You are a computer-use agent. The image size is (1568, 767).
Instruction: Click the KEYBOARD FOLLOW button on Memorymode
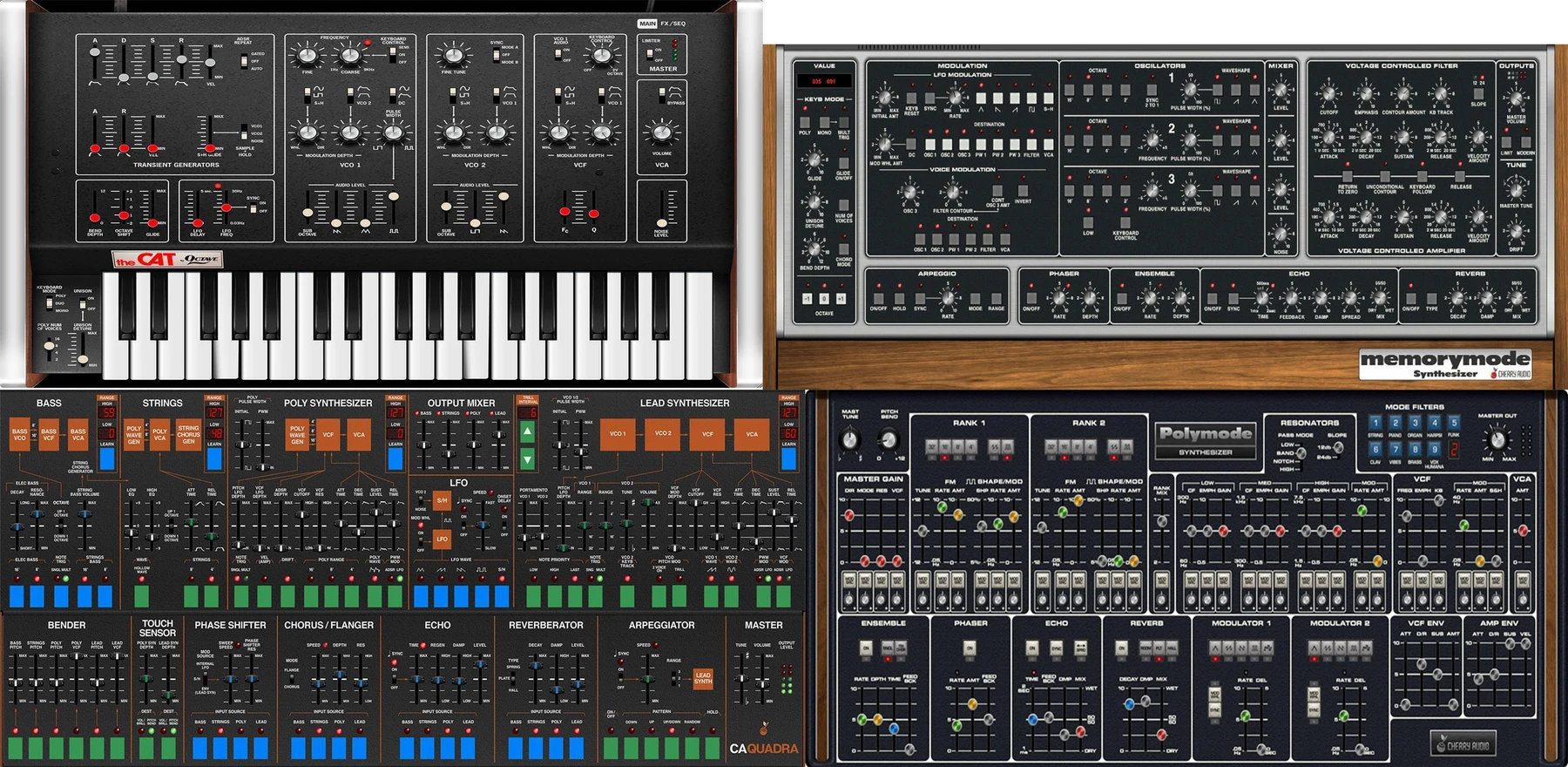[1423, 176]
